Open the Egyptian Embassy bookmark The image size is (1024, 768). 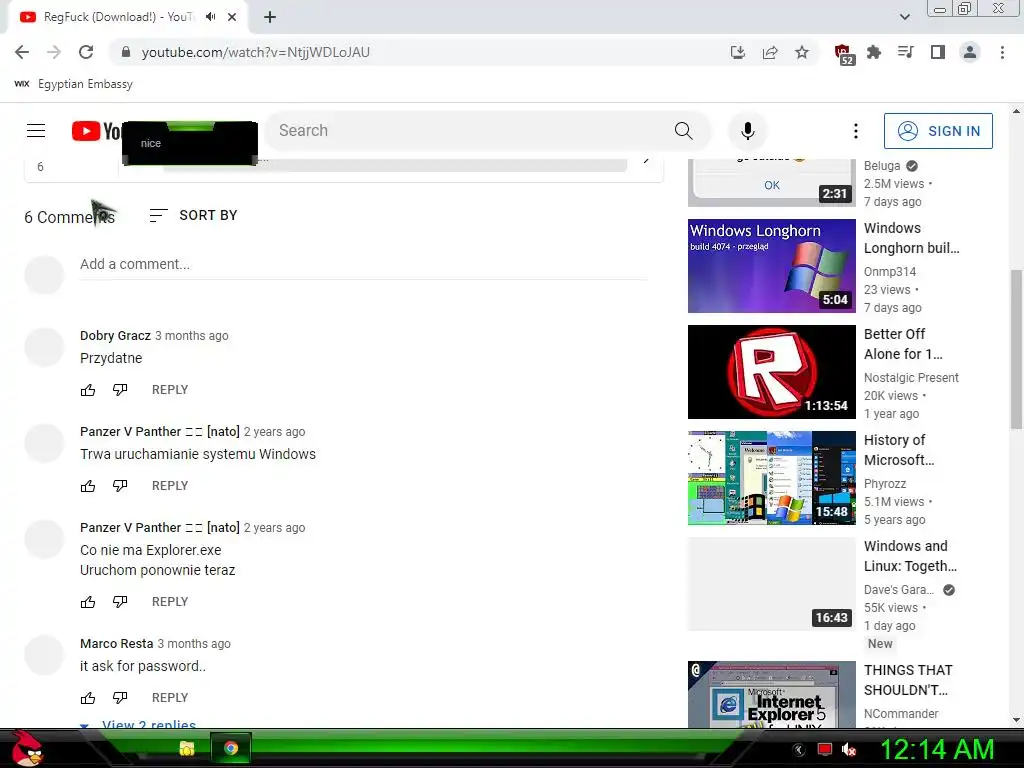[73, 84]
